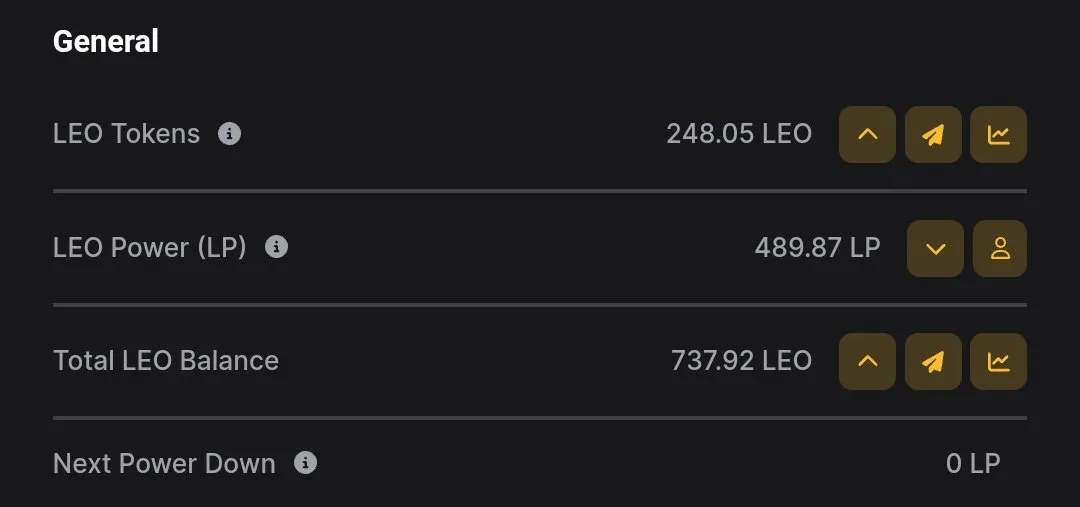Viewport: 1080px width, 507px height.
Task: Click the info icon next to LEO Tokens
Action: (x=229, y=134)
